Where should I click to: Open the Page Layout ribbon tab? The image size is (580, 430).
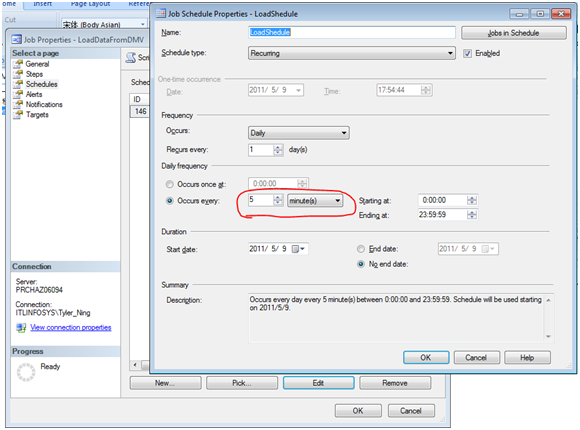91,4
